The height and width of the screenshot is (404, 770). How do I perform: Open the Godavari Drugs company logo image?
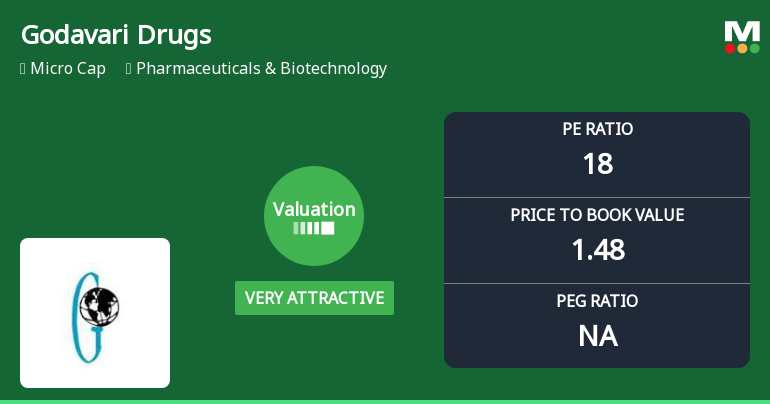(x=95, y=313)
